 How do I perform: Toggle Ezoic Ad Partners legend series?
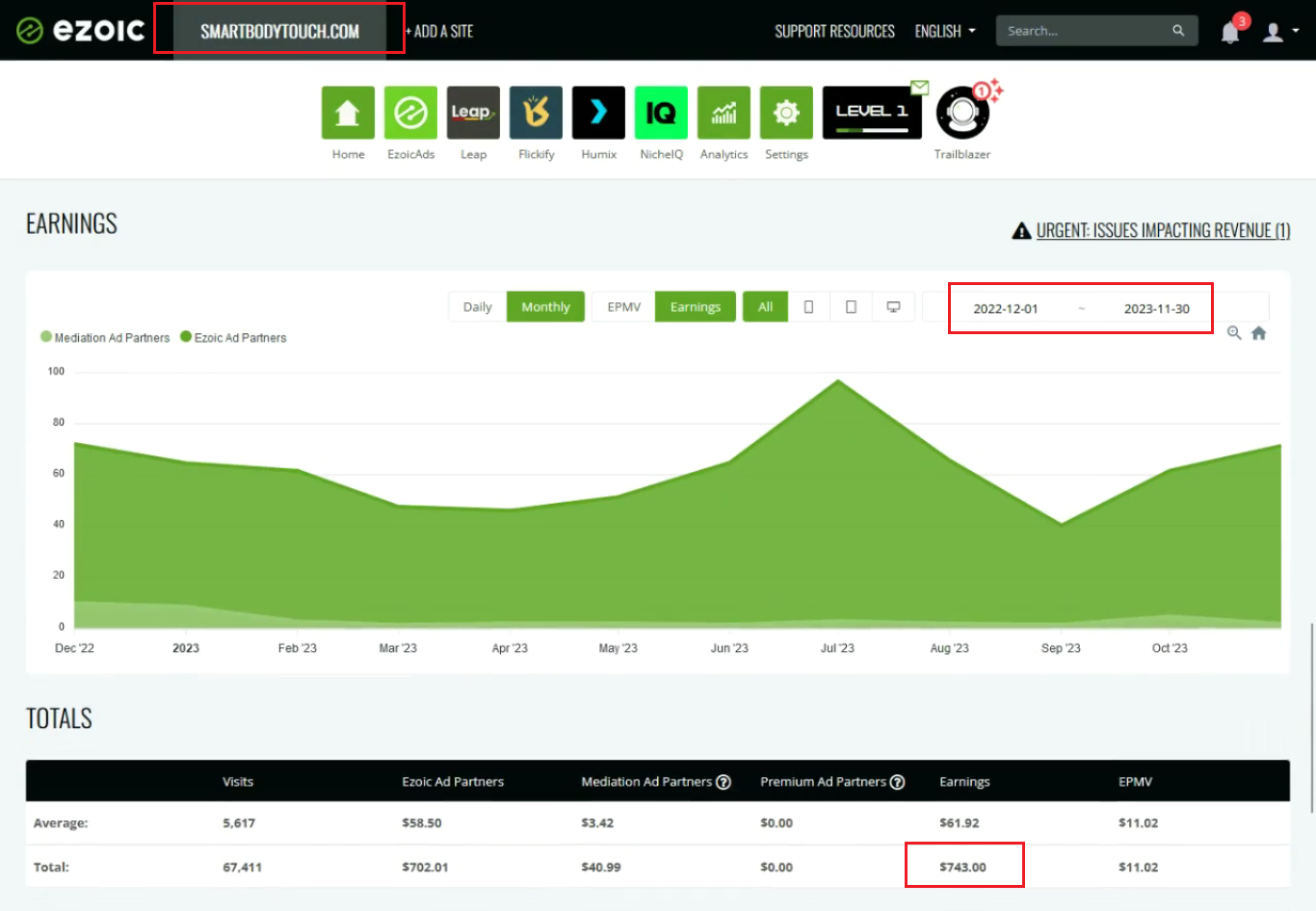[233, 338]
